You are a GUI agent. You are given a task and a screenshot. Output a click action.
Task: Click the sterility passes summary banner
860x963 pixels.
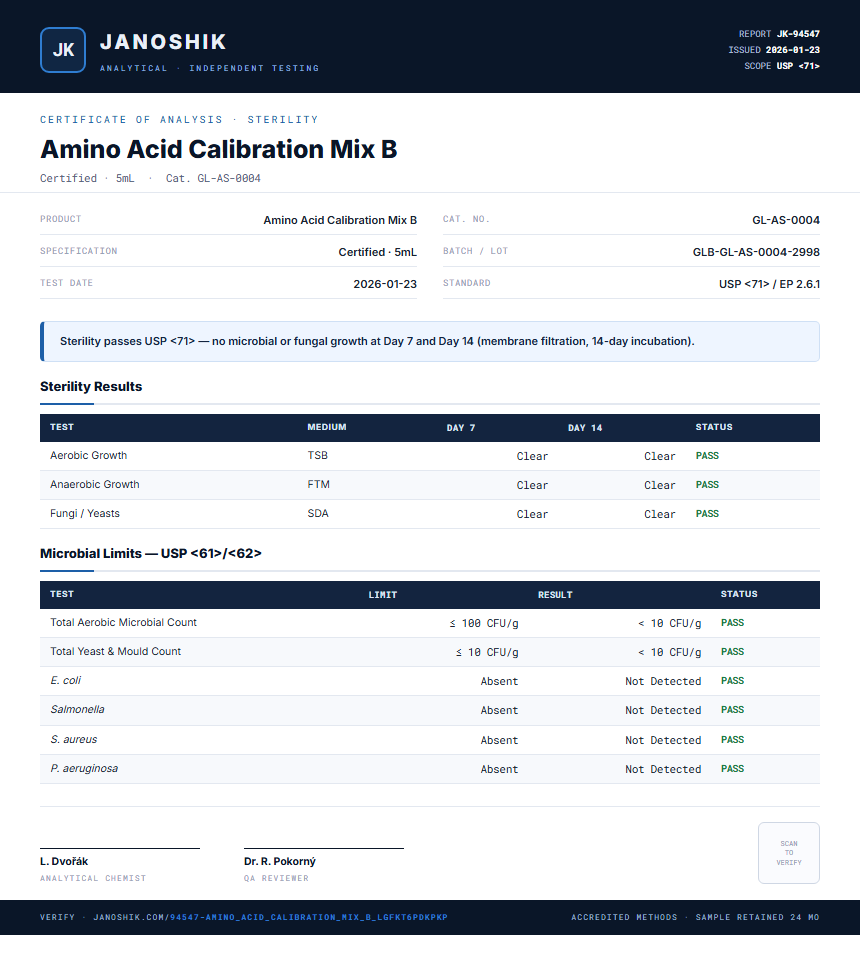coord(430,341)
